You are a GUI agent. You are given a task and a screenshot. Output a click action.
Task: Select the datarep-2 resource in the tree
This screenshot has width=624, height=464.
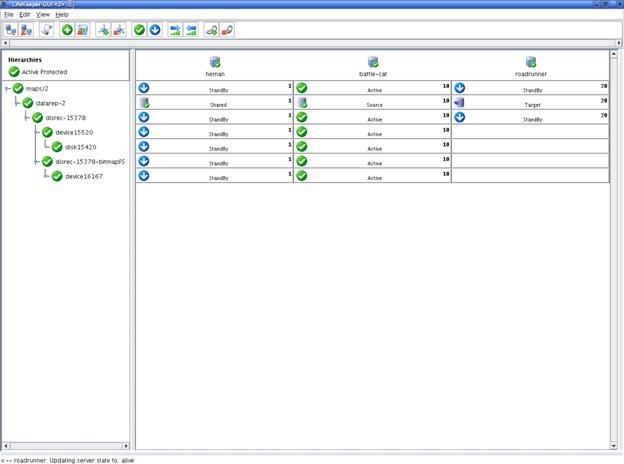tap(51, 103)
